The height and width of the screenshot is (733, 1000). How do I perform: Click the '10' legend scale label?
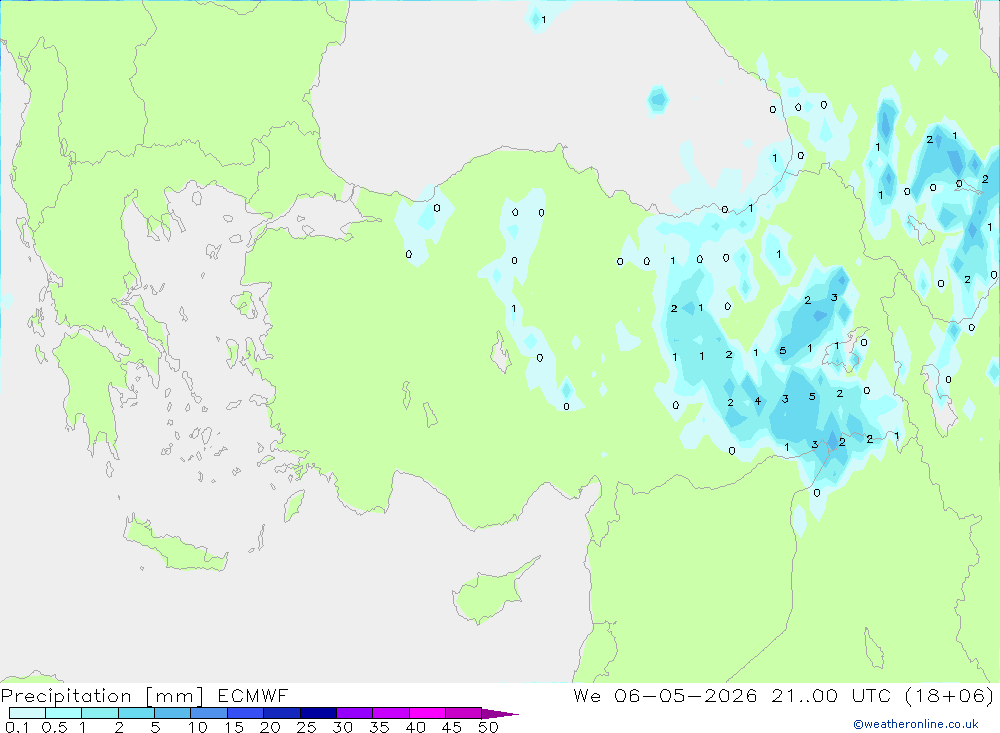pos(198,727)
